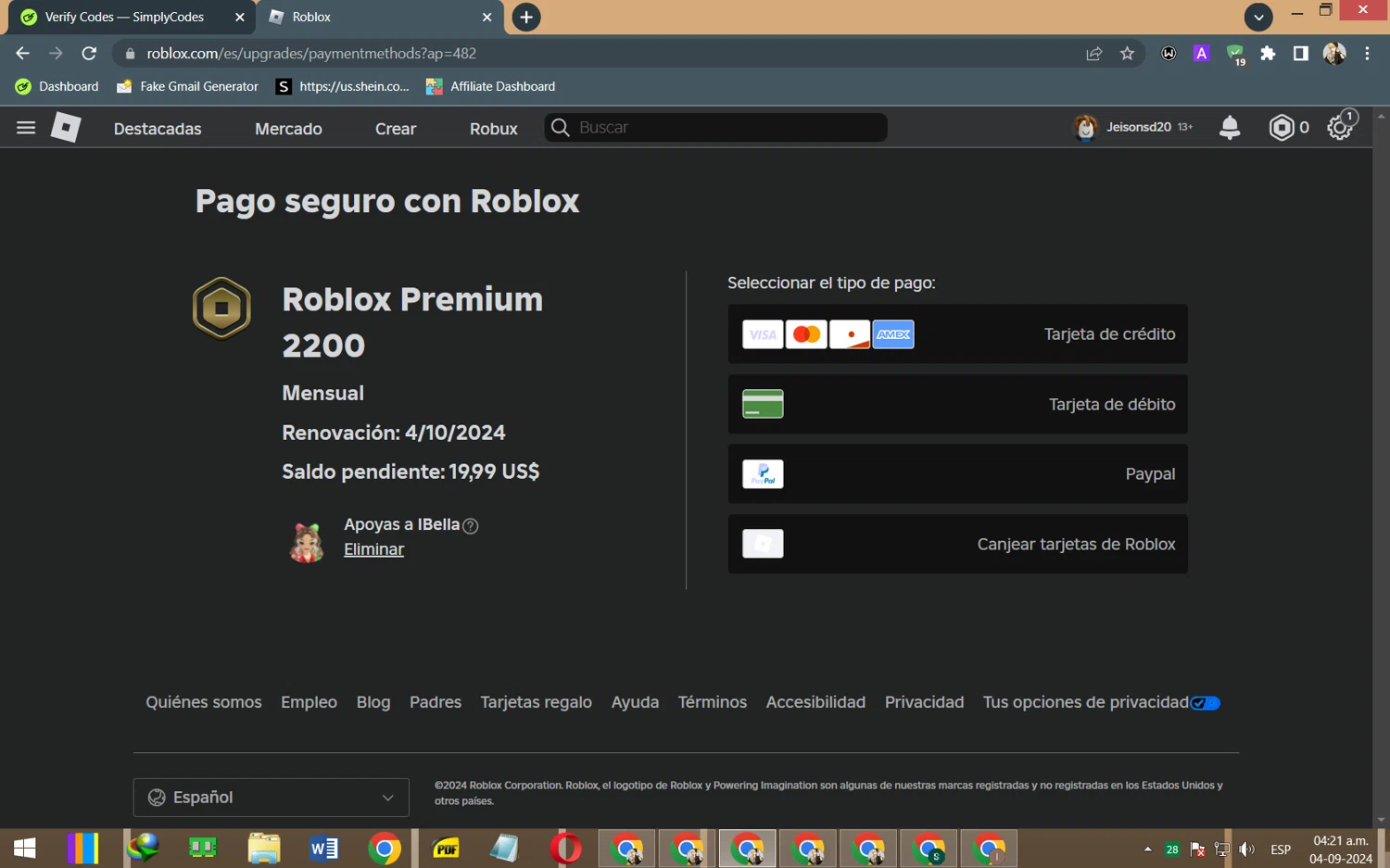This screenshot has height=868, width=1390.
Task: Open Robux in the navbar
Action: pos(493,129)
